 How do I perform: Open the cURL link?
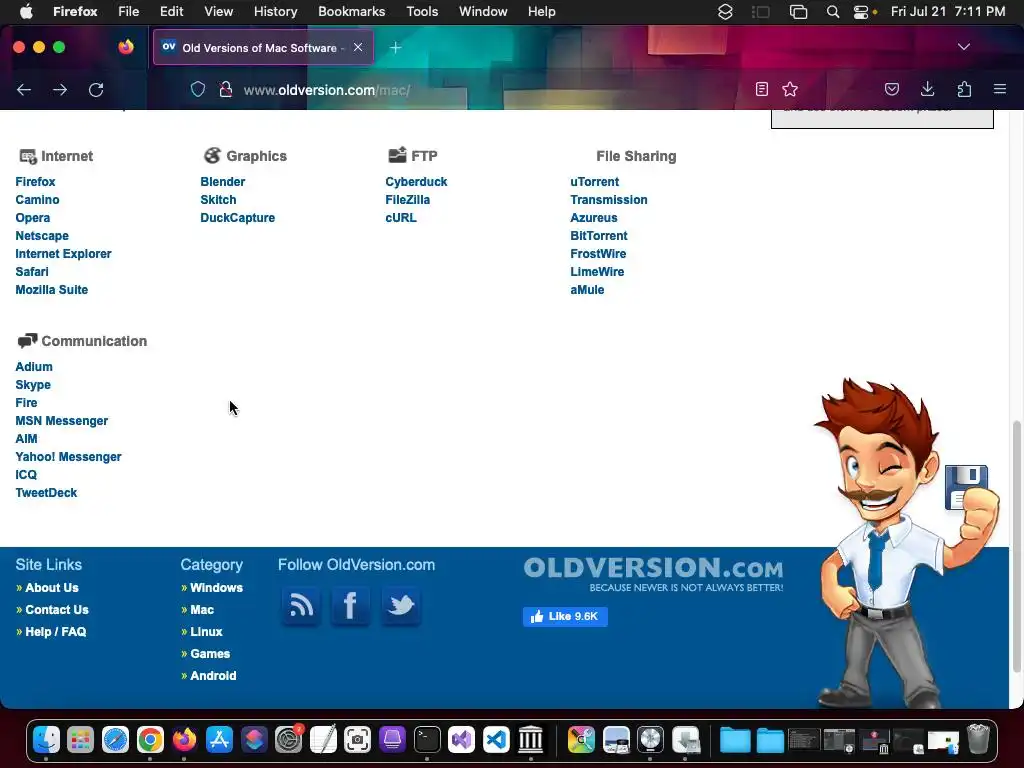[401, 217]
